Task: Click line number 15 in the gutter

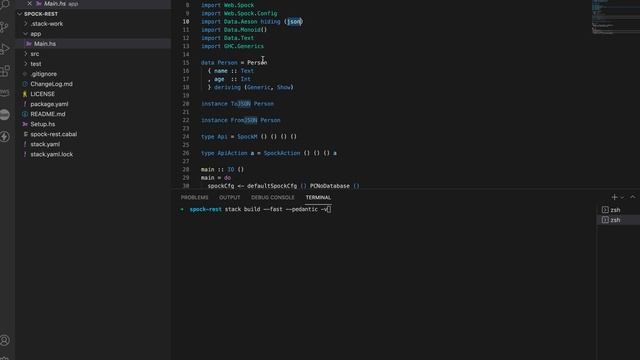Action: click(x=186, y=62)
